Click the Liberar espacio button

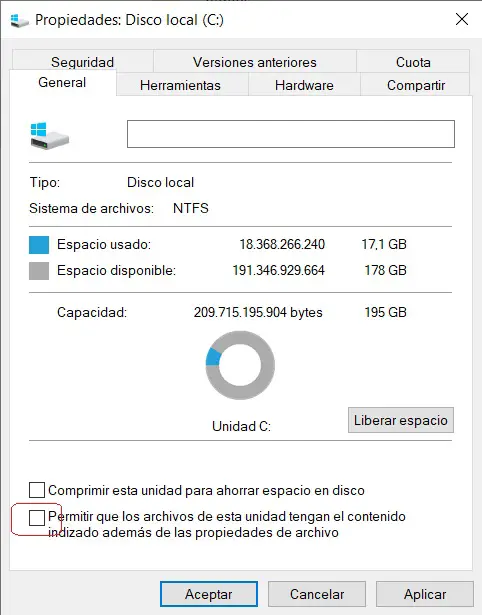[x=401, y=420]
